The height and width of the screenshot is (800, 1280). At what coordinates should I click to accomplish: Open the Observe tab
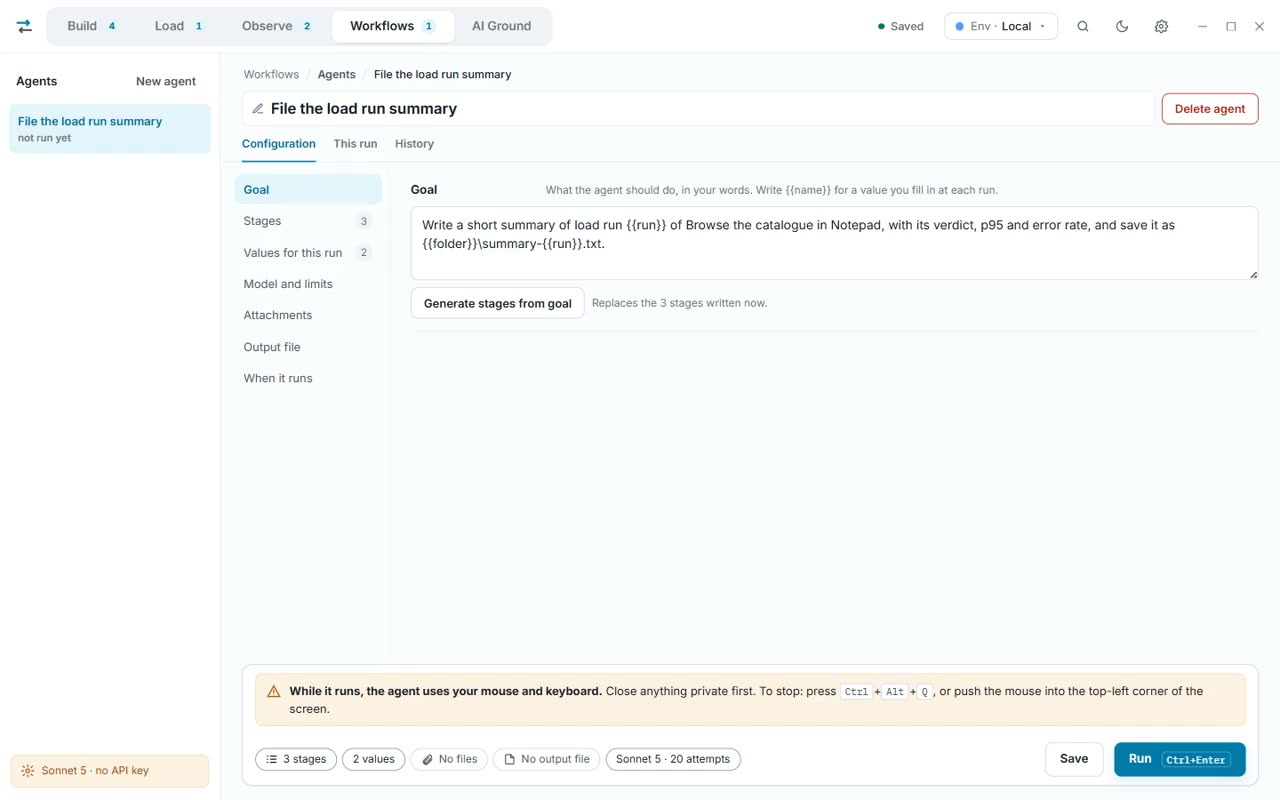277,26
